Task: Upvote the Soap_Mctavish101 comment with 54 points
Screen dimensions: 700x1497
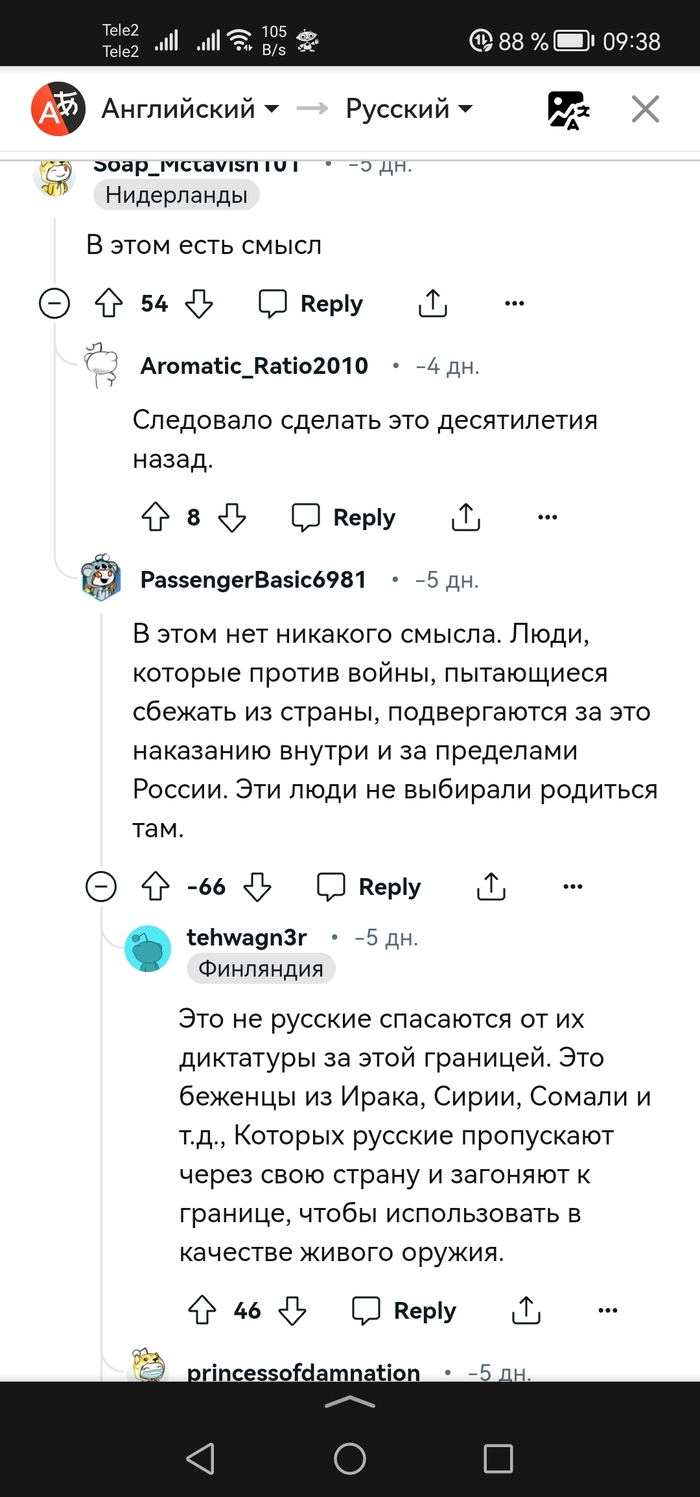Action: [107, 304]
